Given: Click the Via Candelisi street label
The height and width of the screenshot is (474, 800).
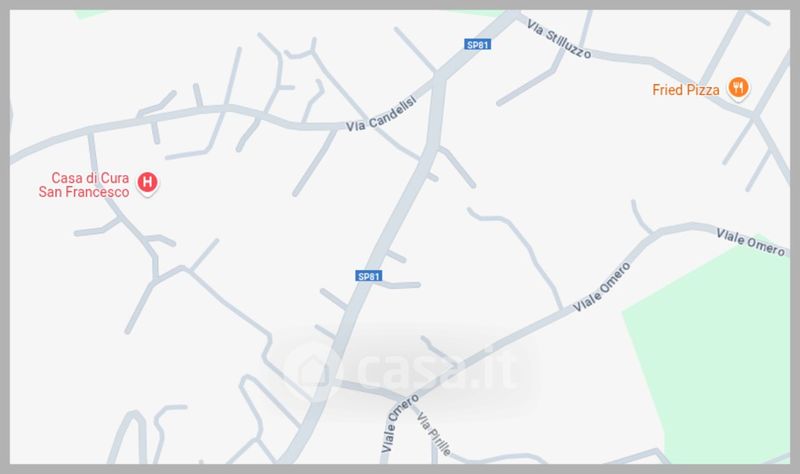Looking at the screenshot, I should 381,115.
